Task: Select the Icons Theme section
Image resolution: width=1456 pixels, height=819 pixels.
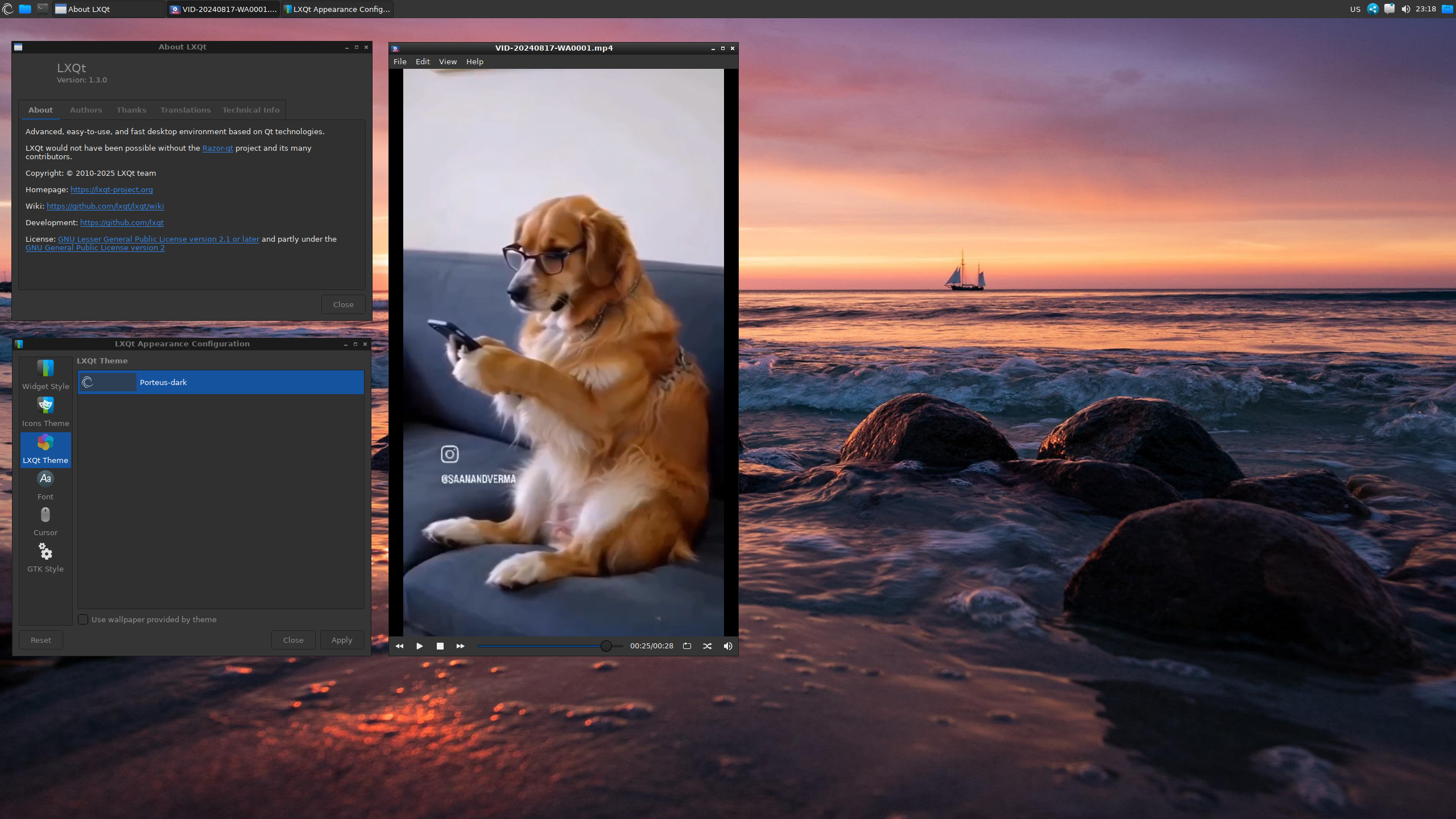Action: 45,412
